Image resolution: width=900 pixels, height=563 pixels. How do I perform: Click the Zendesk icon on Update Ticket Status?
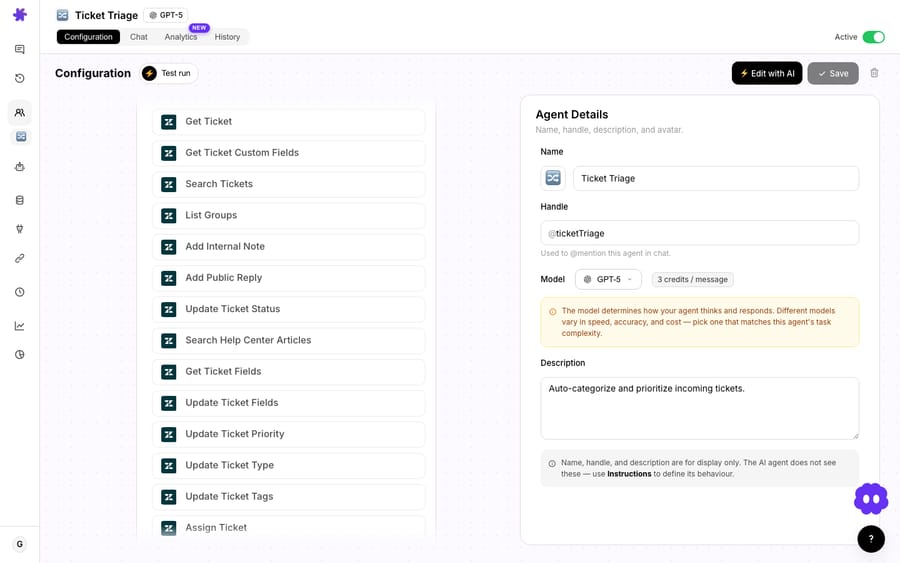169,309
